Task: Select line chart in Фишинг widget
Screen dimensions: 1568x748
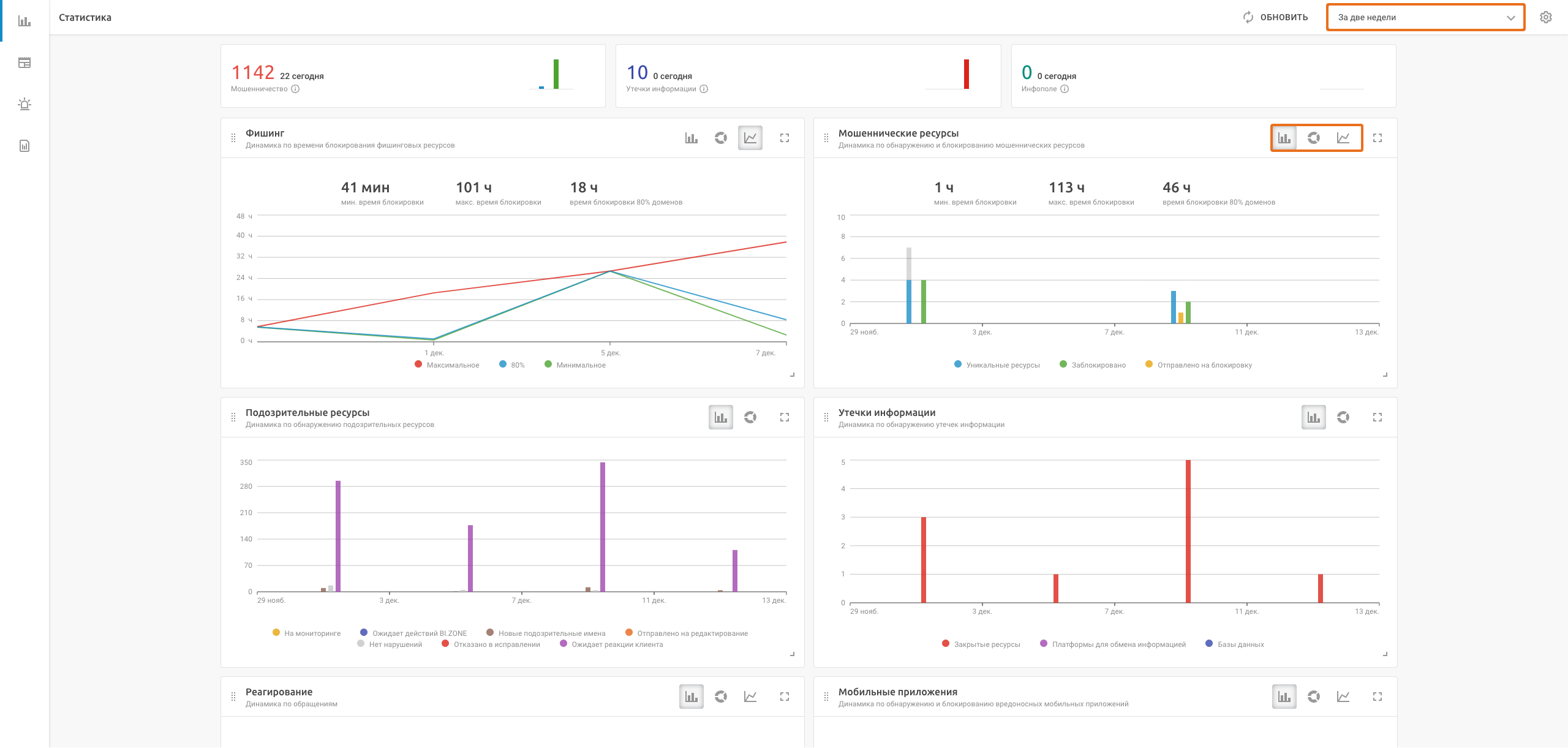Action: [750, 138]
